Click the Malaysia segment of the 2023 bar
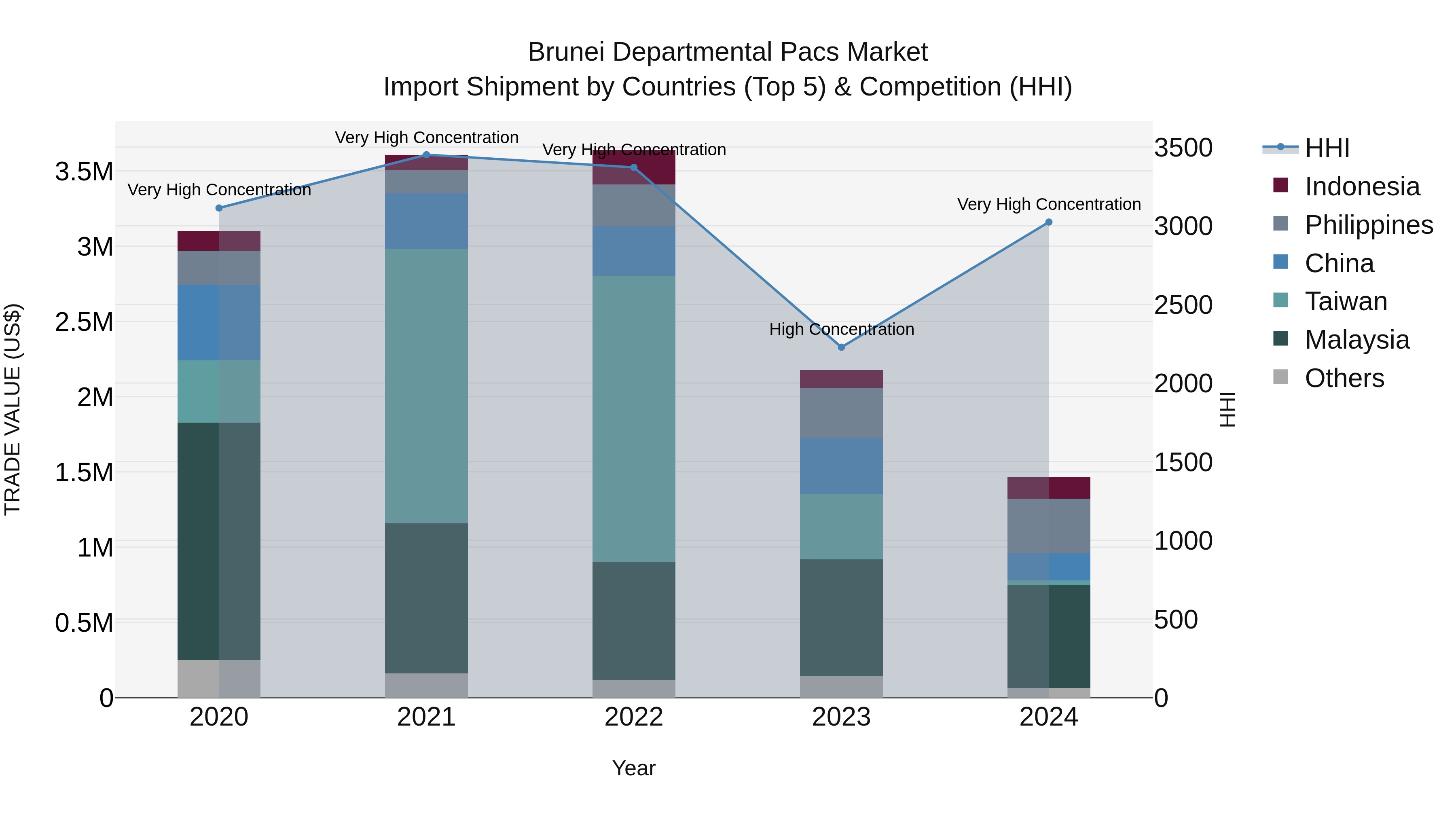Image resolution: width=1456 pixels, height=819 pixels. [841, 618]
